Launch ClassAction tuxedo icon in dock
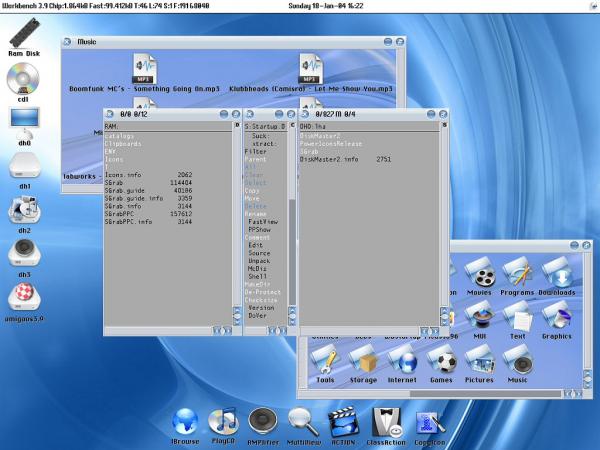 pos(386,422)
